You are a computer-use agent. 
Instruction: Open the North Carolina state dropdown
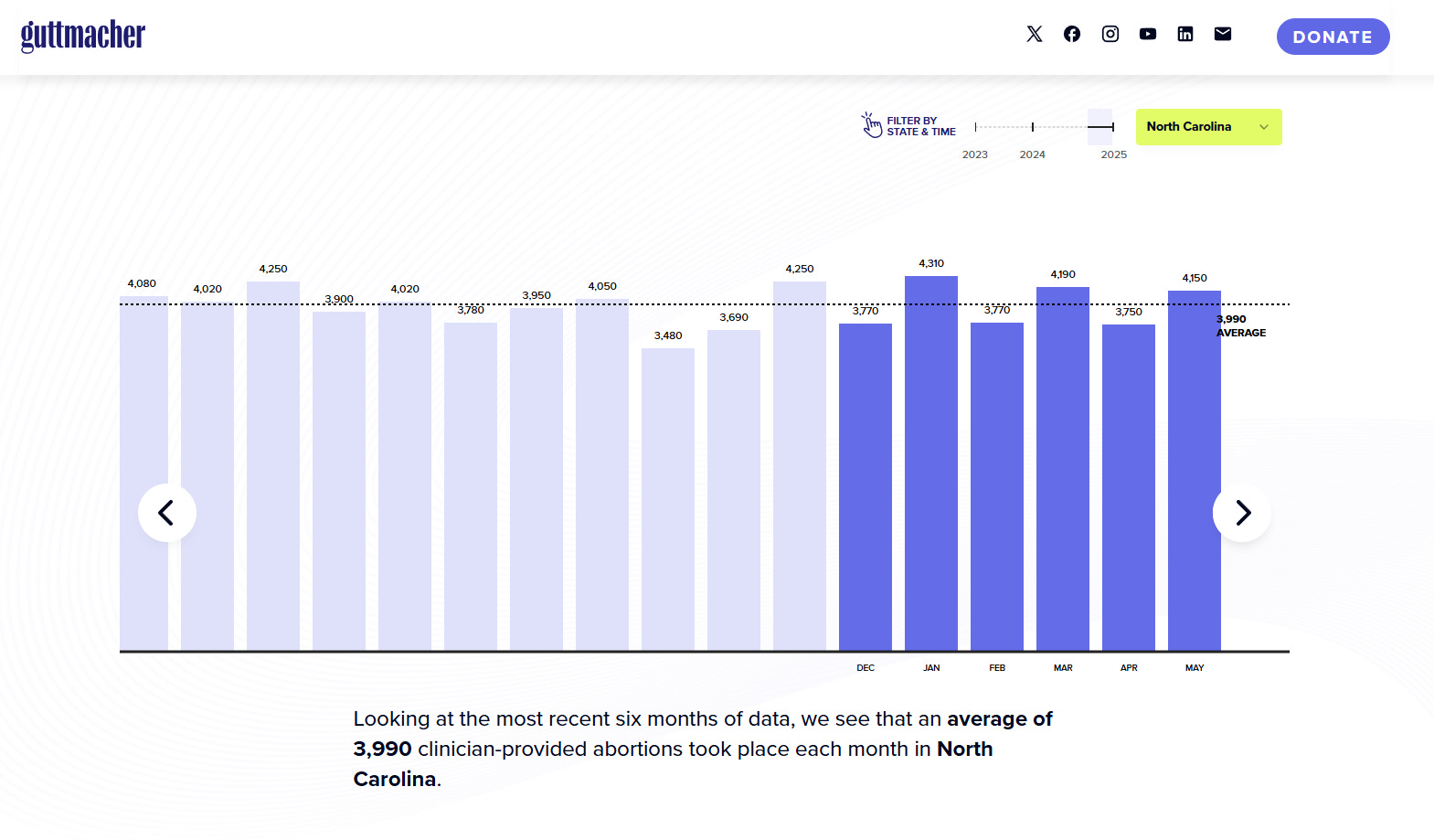[1208, 127]
